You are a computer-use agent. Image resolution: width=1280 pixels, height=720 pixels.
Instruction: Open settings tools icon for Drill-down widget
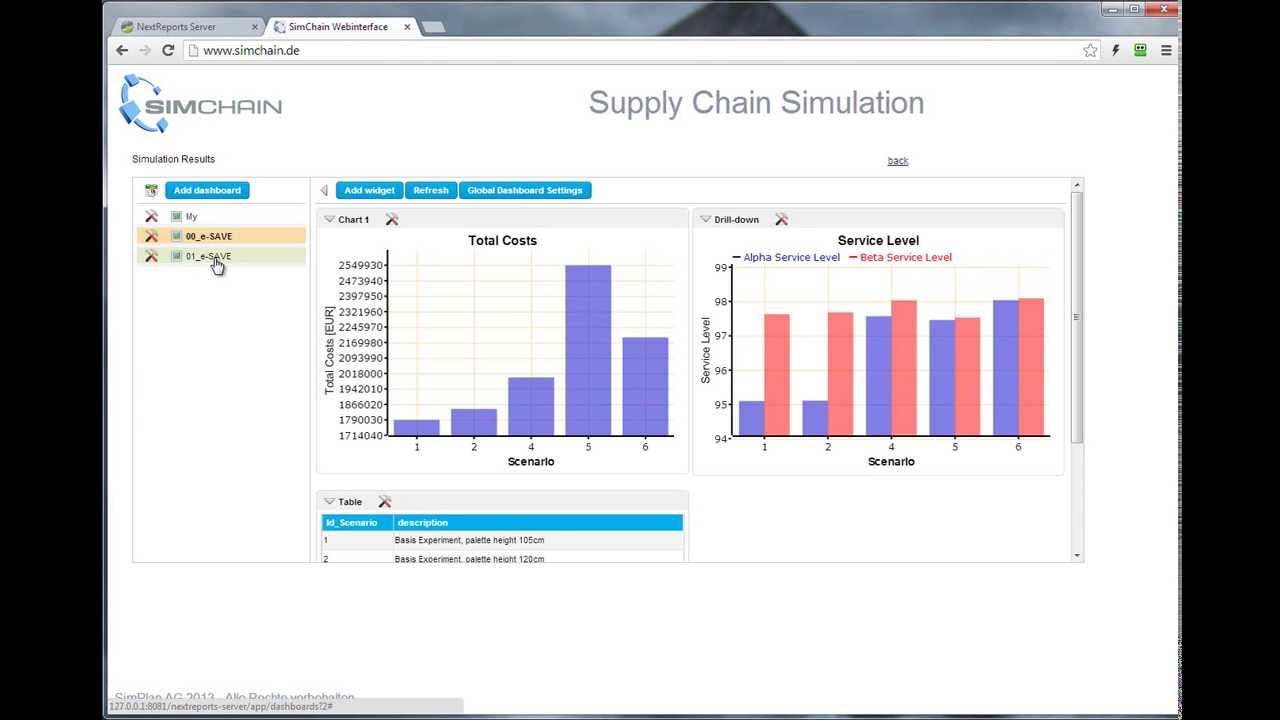782,219
